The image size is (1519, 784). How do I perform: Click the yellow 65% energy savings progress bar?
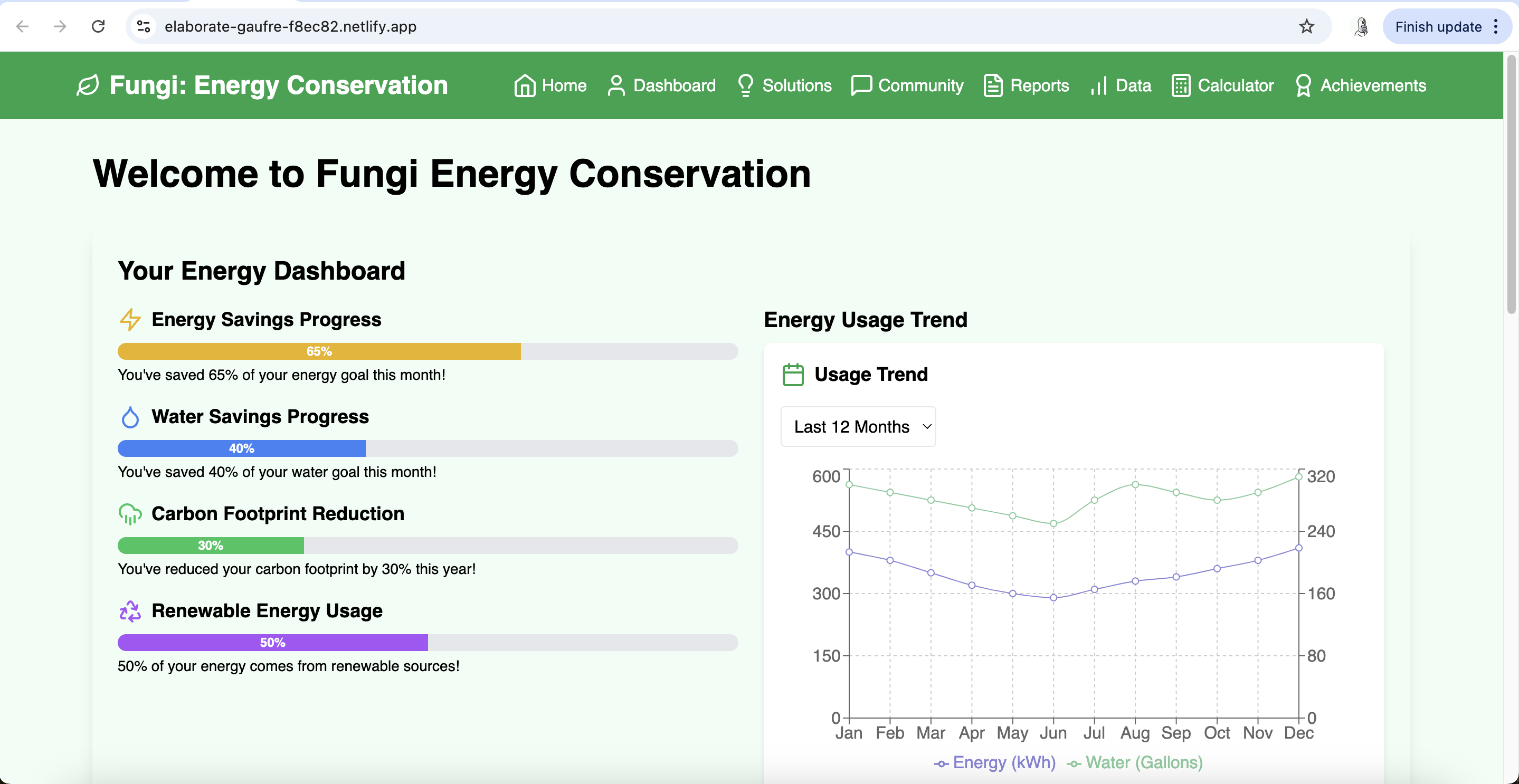[x=319, y=351]
